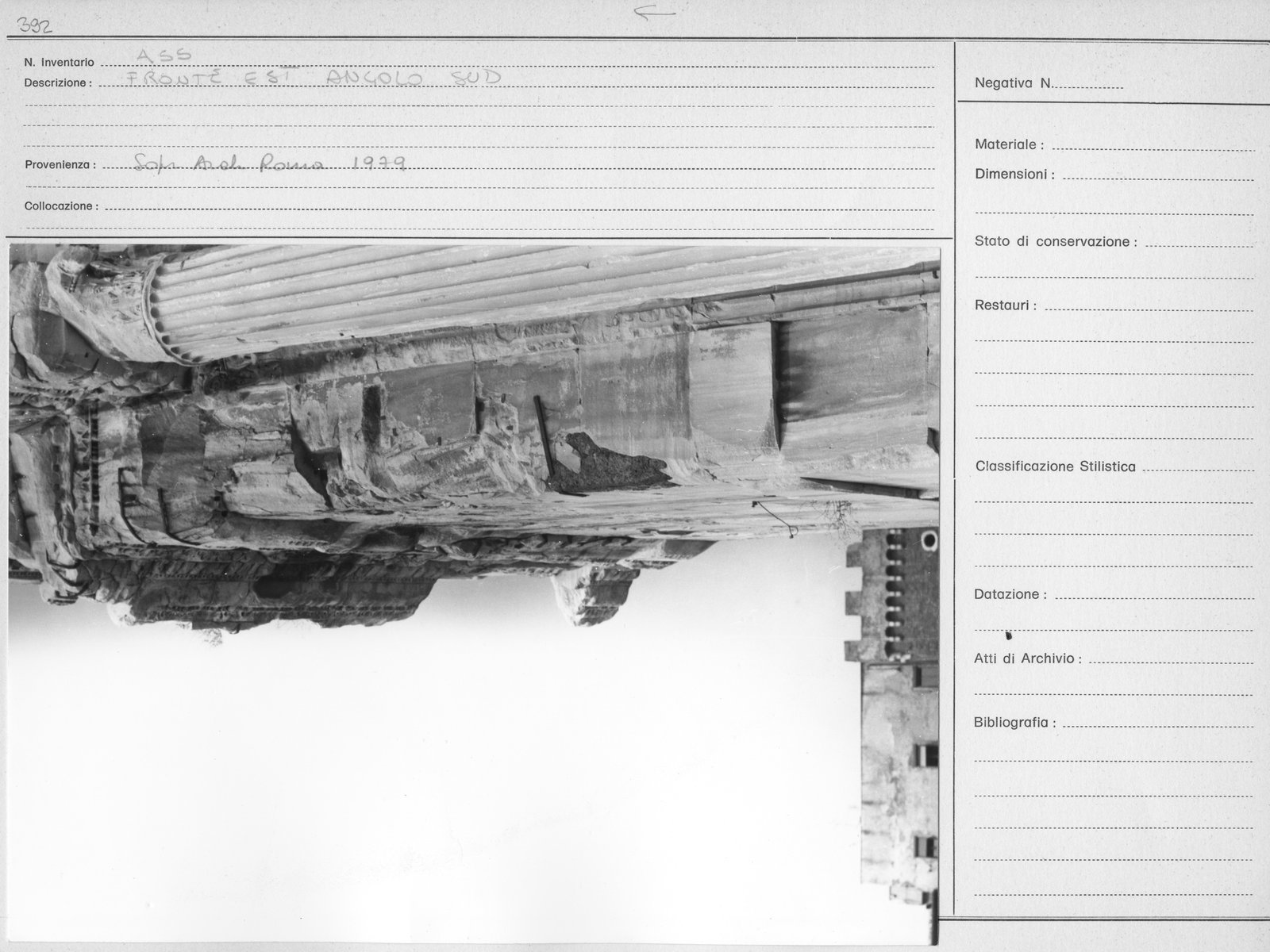Click the handwritten 'Sopr. Arch. Roma 1979' entry
Screen dimensions: 1270x952
click(269, 163)
